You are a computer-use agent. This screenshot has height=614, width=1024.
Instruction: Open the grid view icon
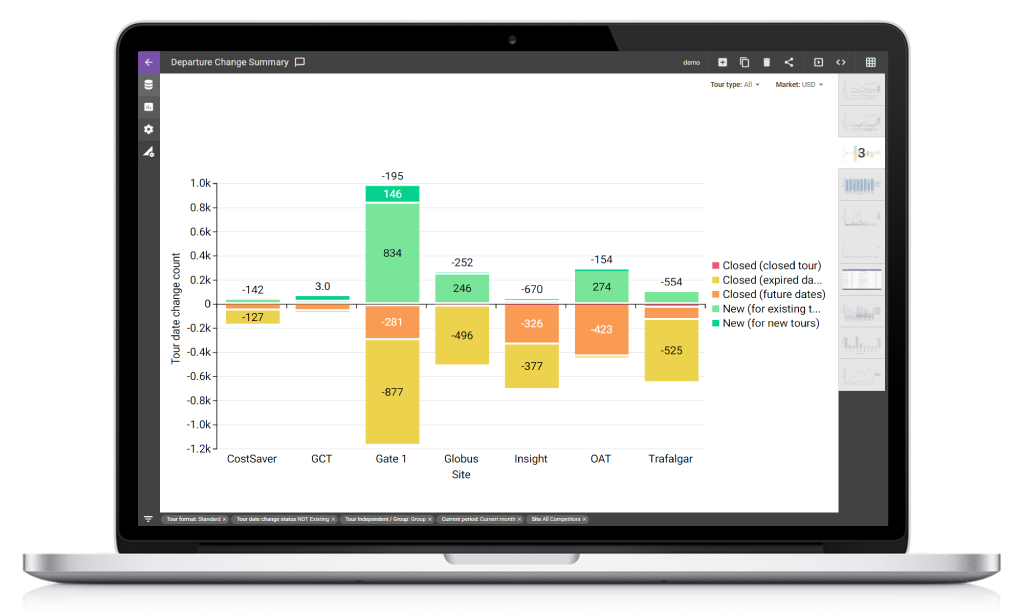tap(871, 62)
